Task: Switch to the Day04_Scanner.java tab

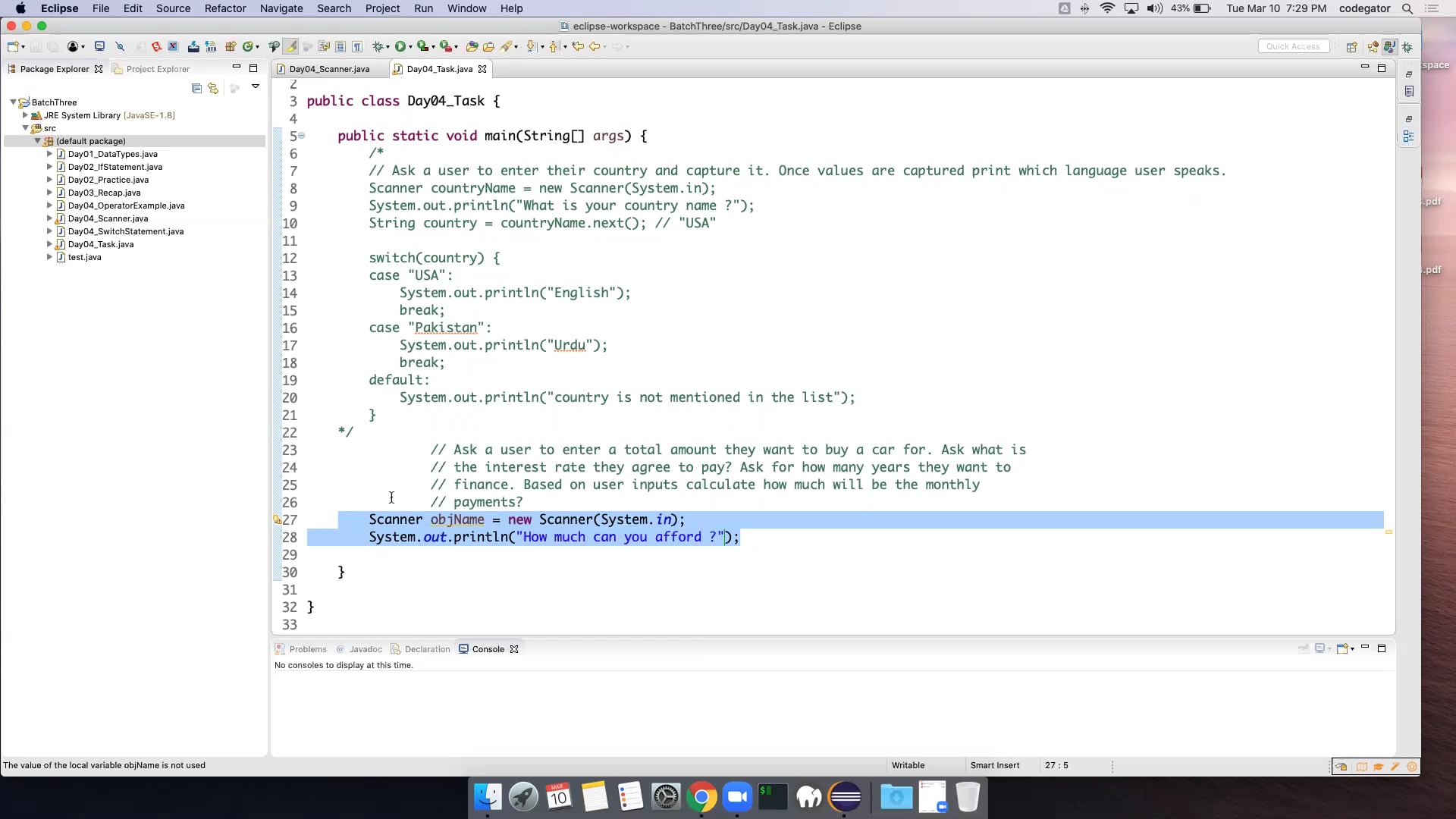Action: point(328,68)
